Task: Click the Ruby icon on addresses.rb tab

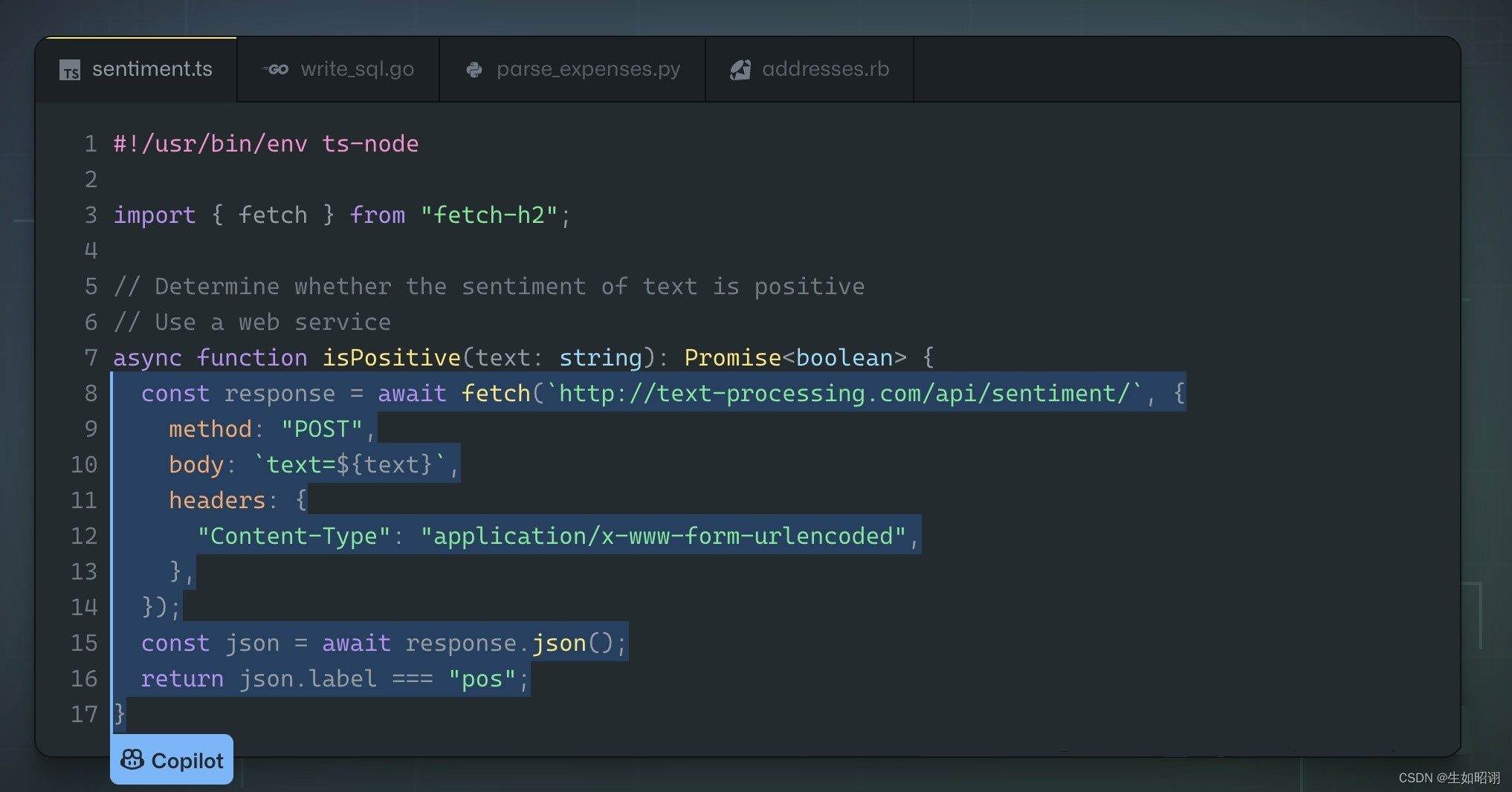Action: pyautogui.click(x=740, y=70)
